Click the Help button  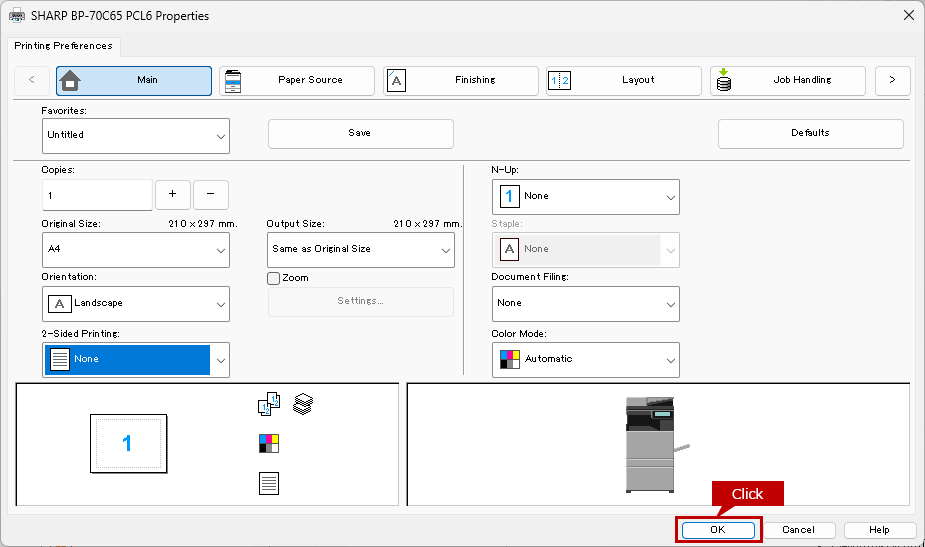coord(879,530)
